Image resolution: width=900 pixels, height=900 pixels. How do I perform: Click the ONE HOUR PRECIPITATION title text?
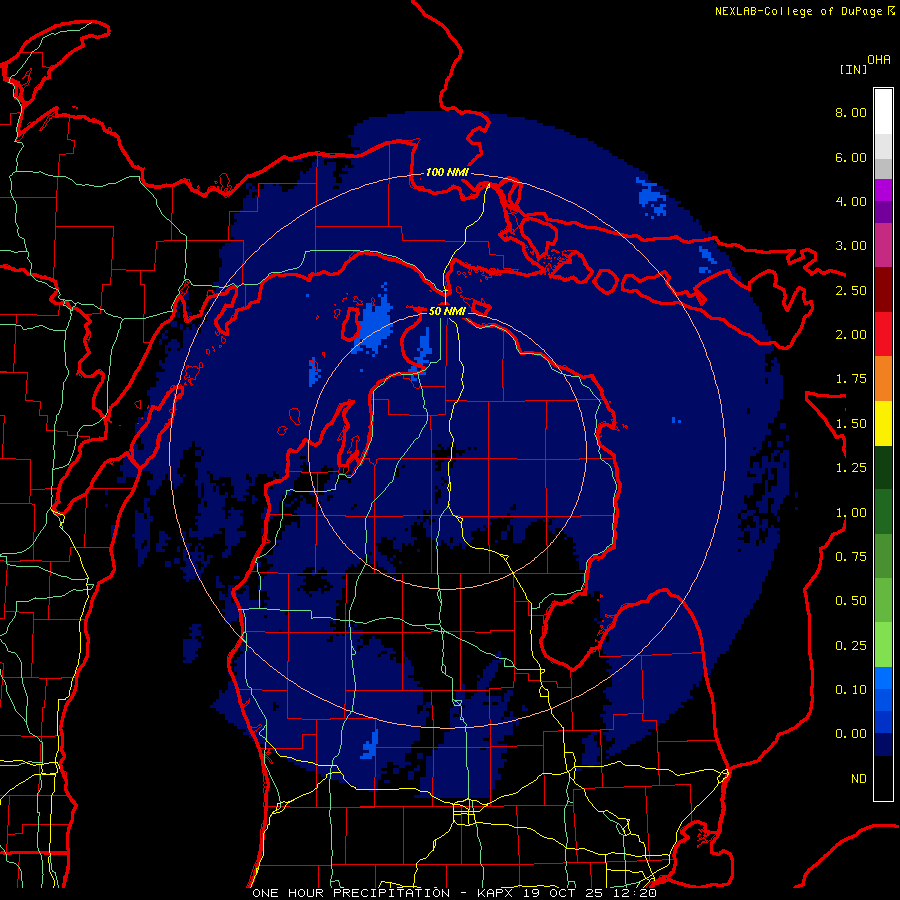coord(351,893)
